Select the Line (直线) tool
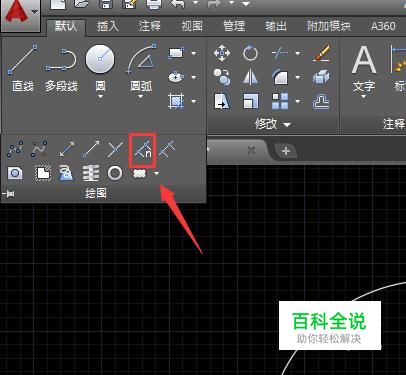The image size is (406, 375). click(22, 68)
